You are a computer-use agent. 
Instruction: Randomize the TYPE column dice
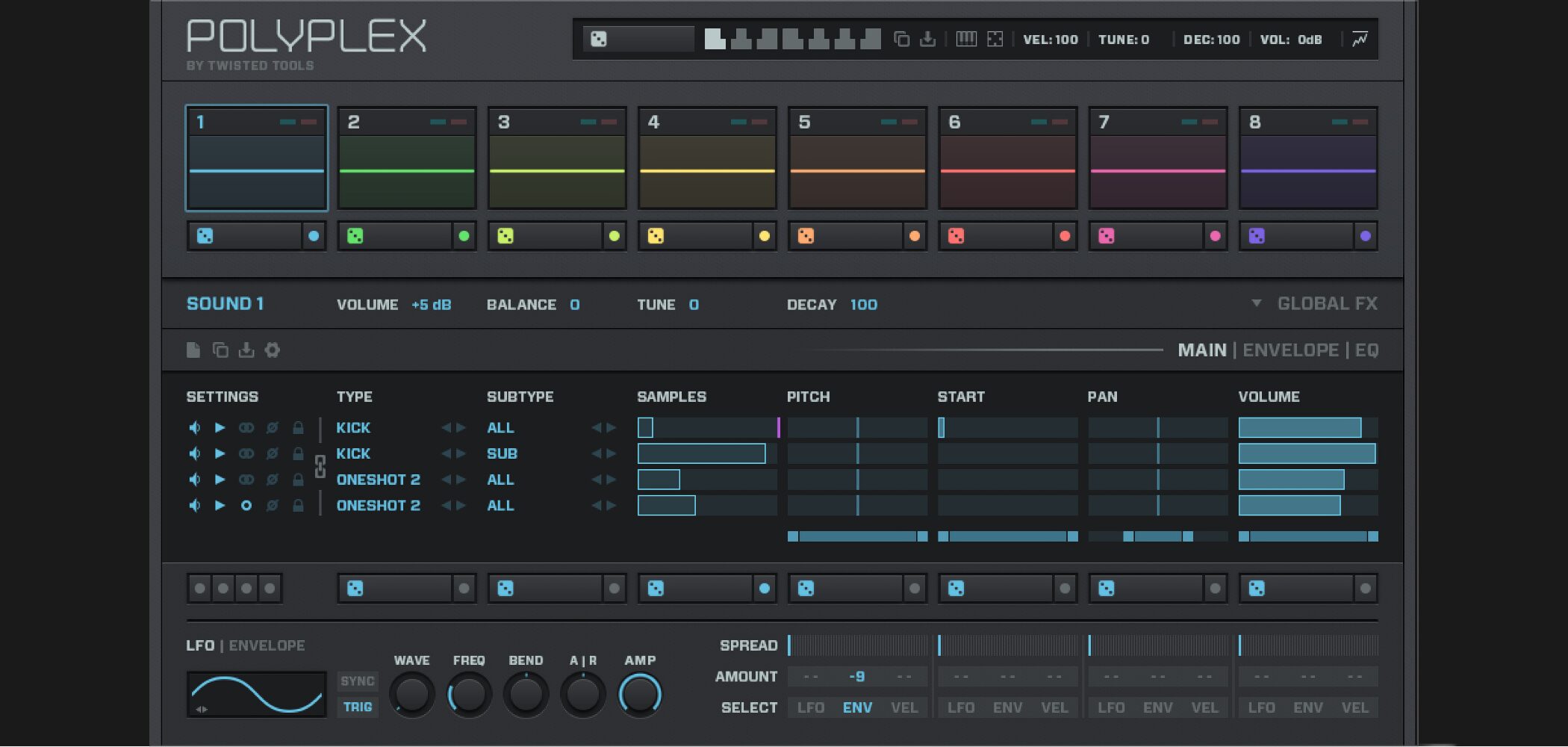[x=355, y=589]
